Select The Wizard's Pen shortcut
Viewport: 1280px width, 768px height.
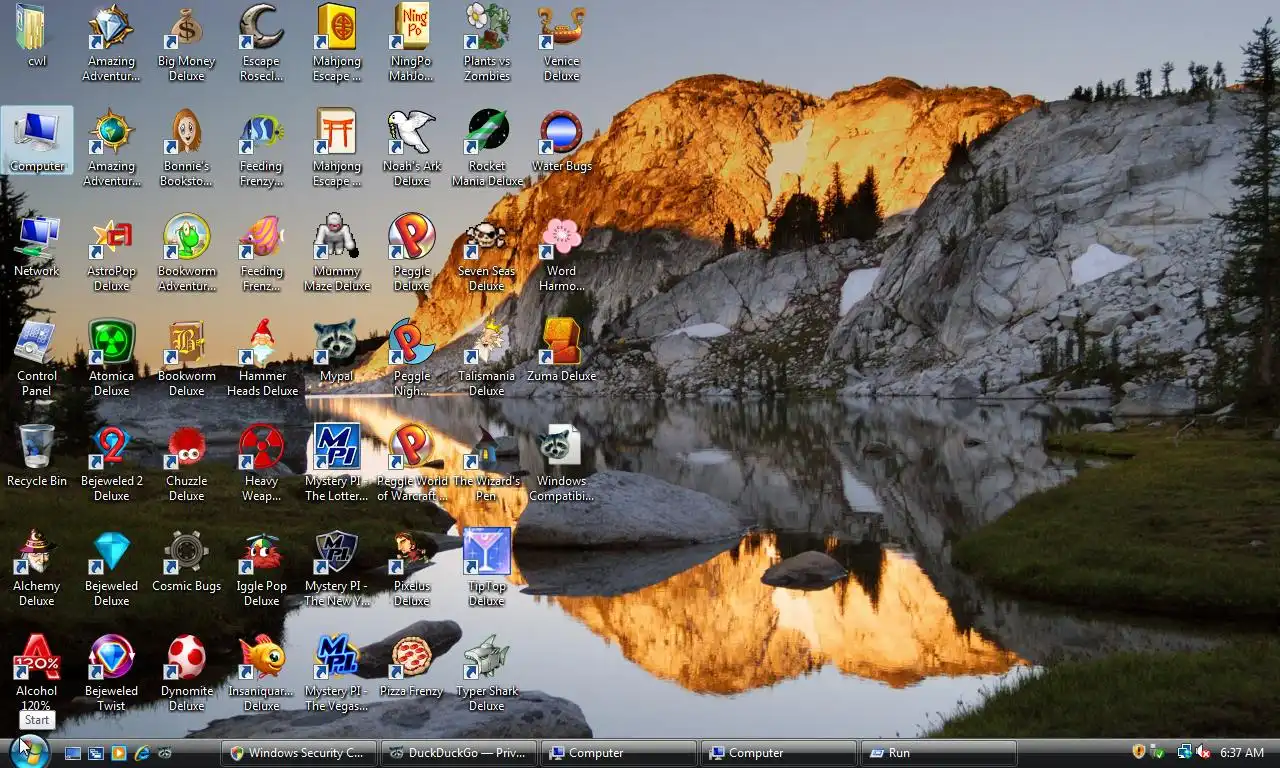coord(487,463)
